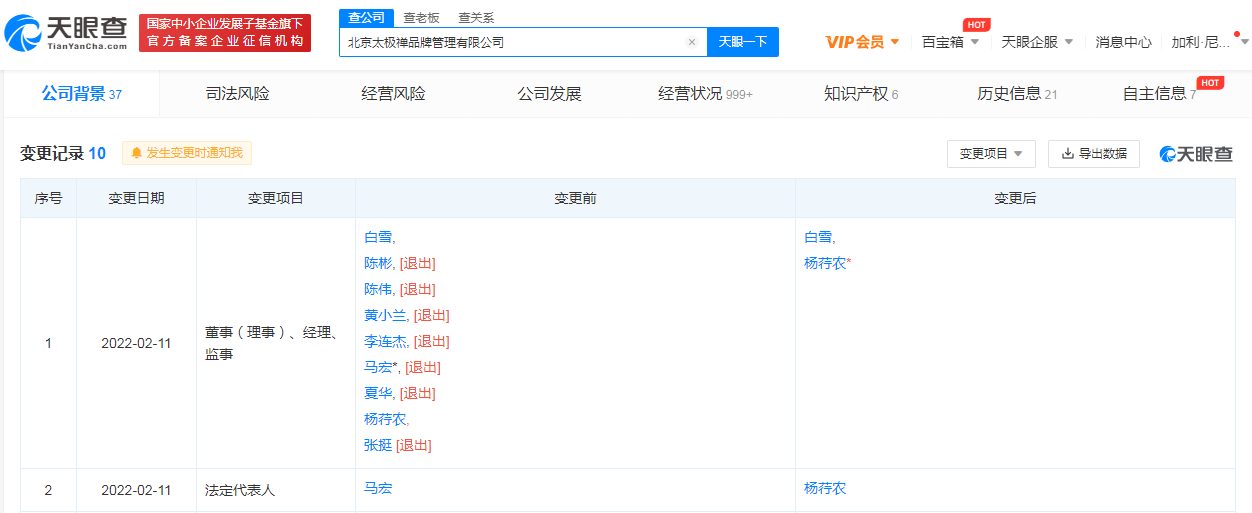Screen dimensions: 1252x513
Task: Switch to the 查老板 search tab
Action: (x=421, y=18)
